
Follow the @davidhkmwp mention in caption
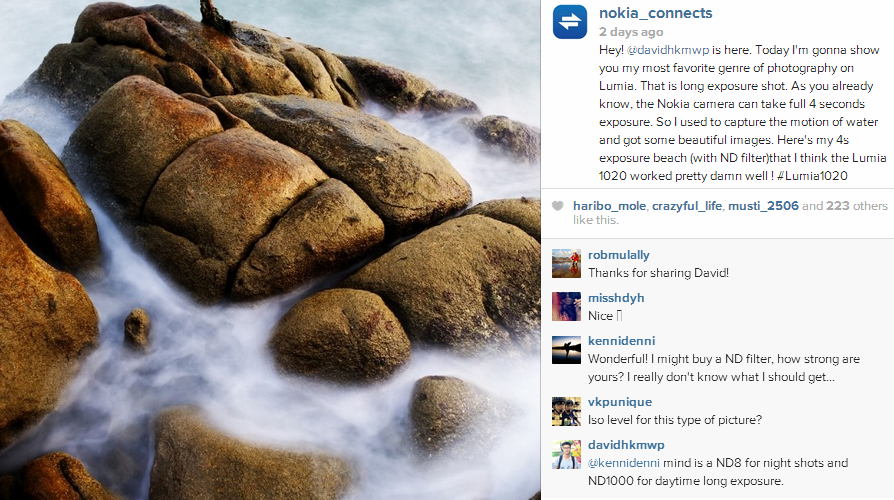point(668,50)
